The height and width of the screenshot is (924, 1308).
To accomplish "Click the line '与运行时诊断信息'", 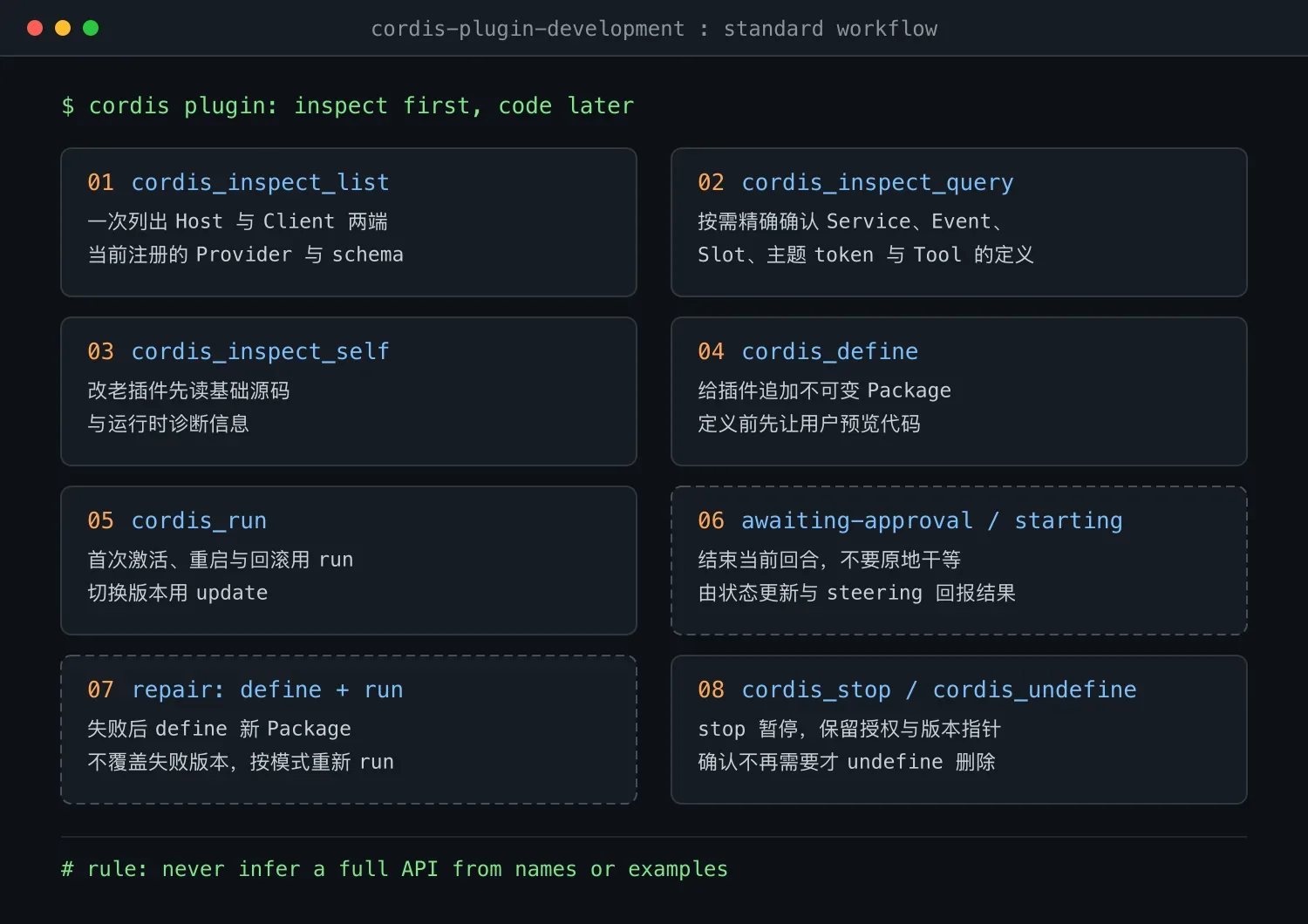I will 168,424.
